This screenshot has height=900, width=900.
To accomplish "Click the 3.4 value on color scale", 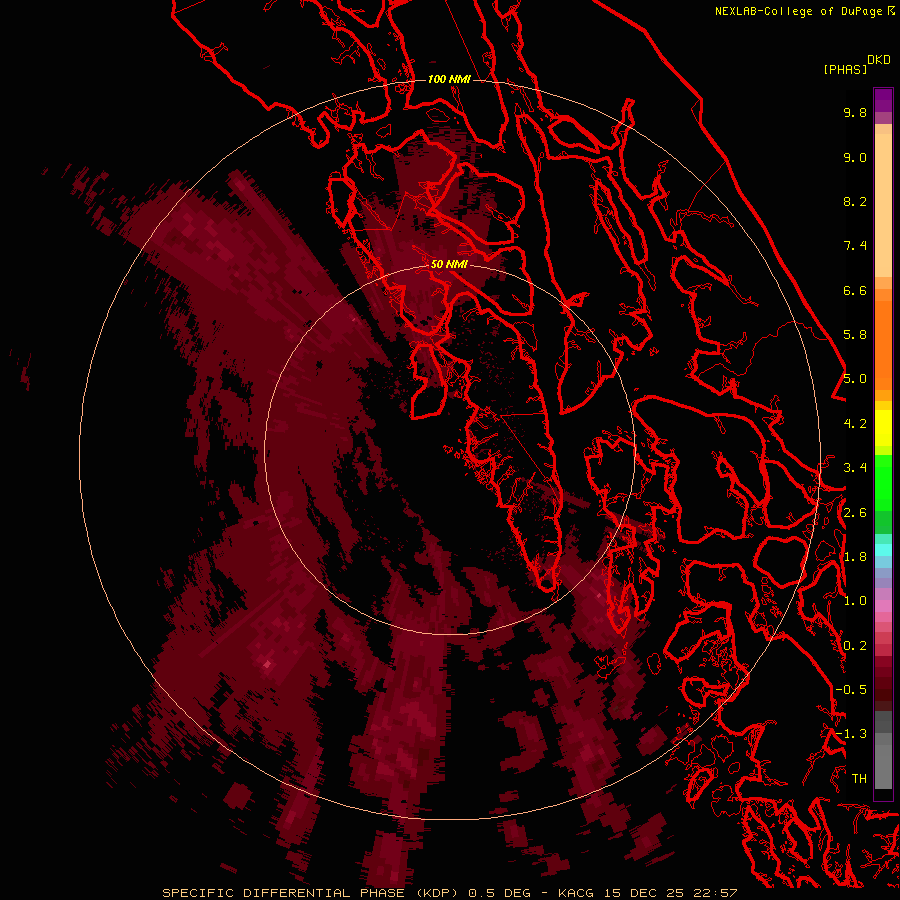I will 855,468.
